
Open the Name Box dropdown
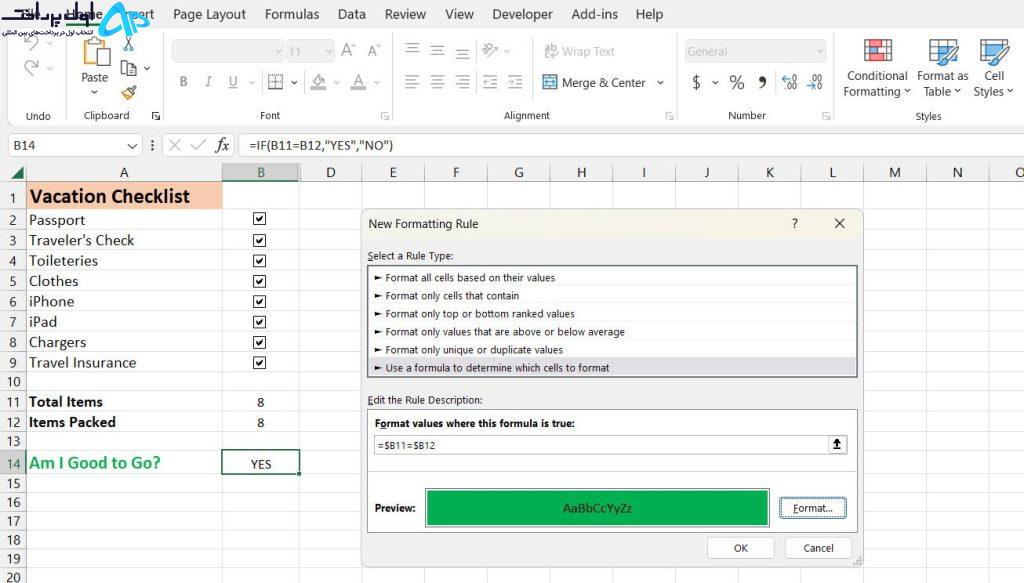tap(132, 146)
